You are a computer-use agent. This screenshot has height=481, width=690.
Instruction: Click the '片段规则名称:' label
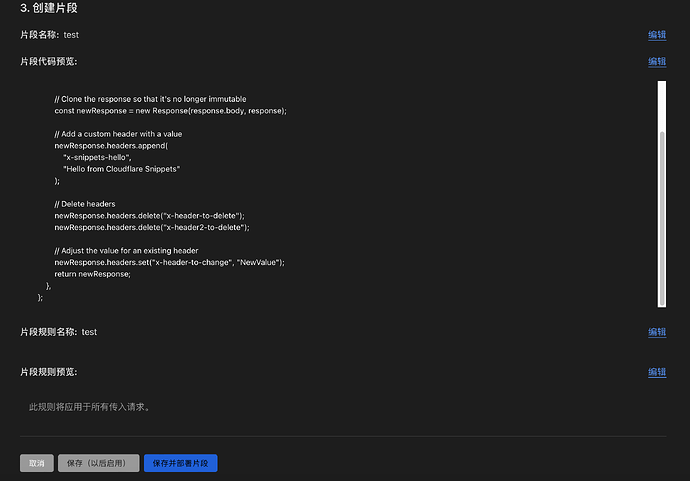pos(49,332)
